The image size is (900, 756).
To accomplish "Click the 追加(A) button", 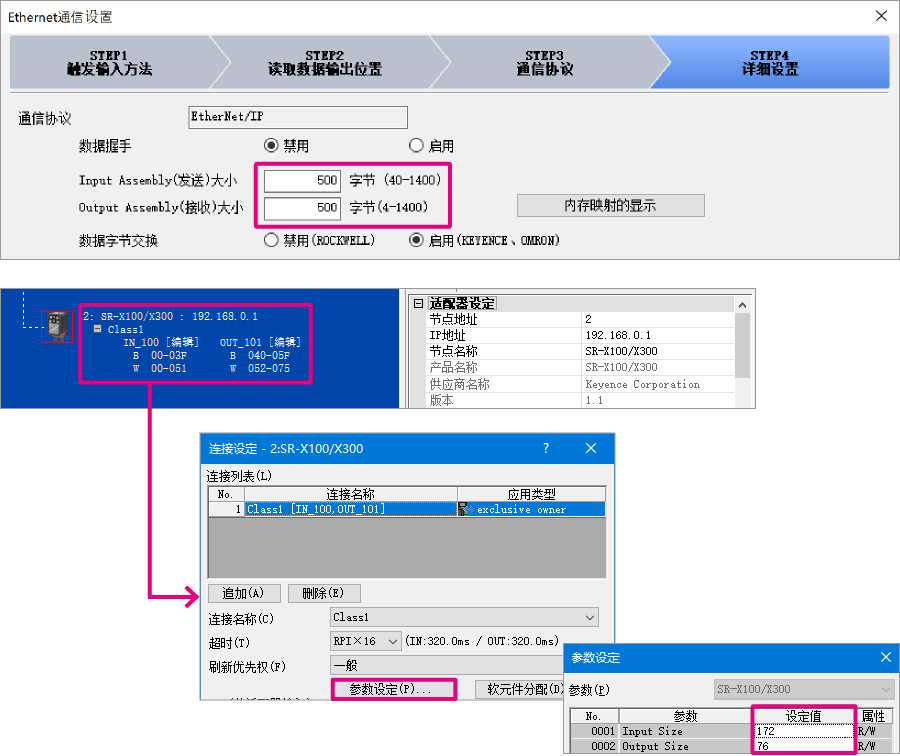I will tap(244, 593).
